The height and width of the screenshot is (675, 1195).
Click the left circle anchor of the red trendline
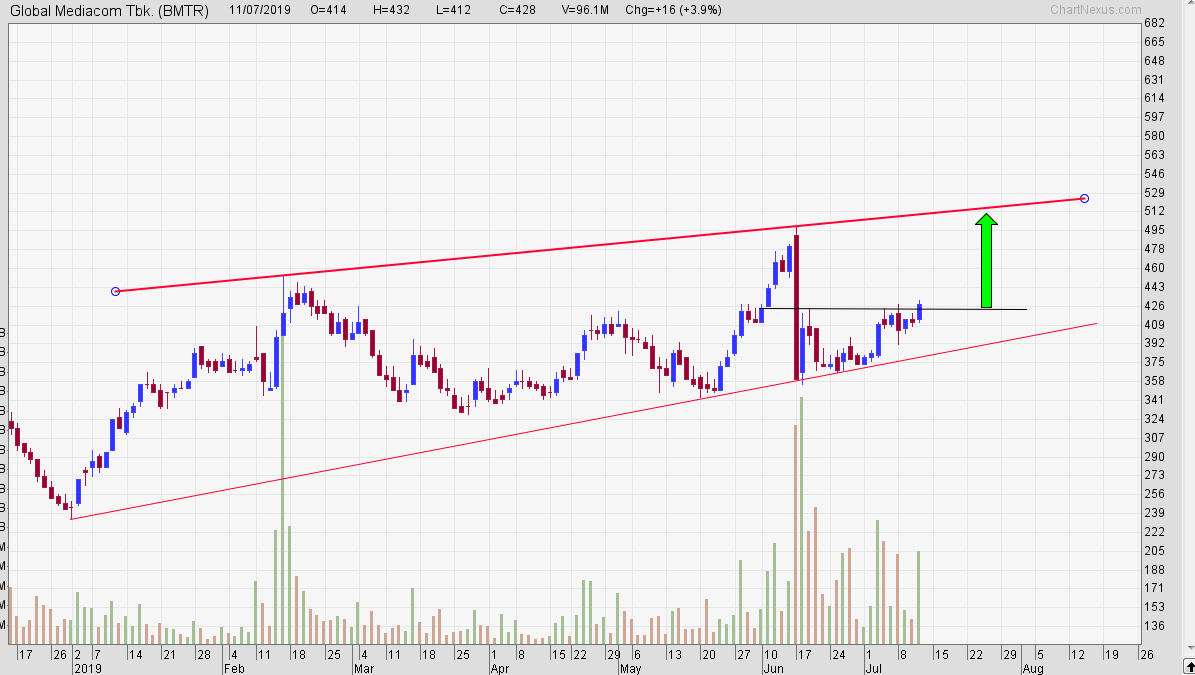(115, 291)
